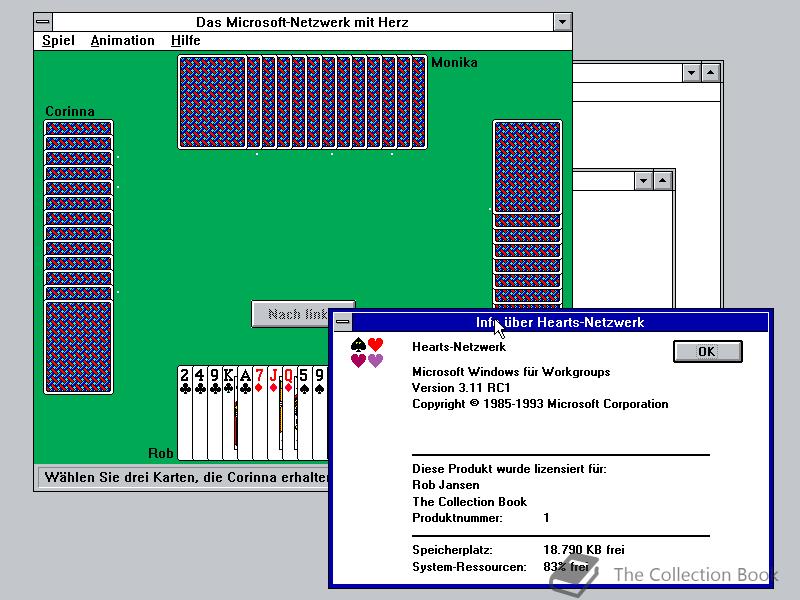The width and height of the screenshot is (800, 600).
Task: Confirm the info dialog with OK
Action: [708, 352]
